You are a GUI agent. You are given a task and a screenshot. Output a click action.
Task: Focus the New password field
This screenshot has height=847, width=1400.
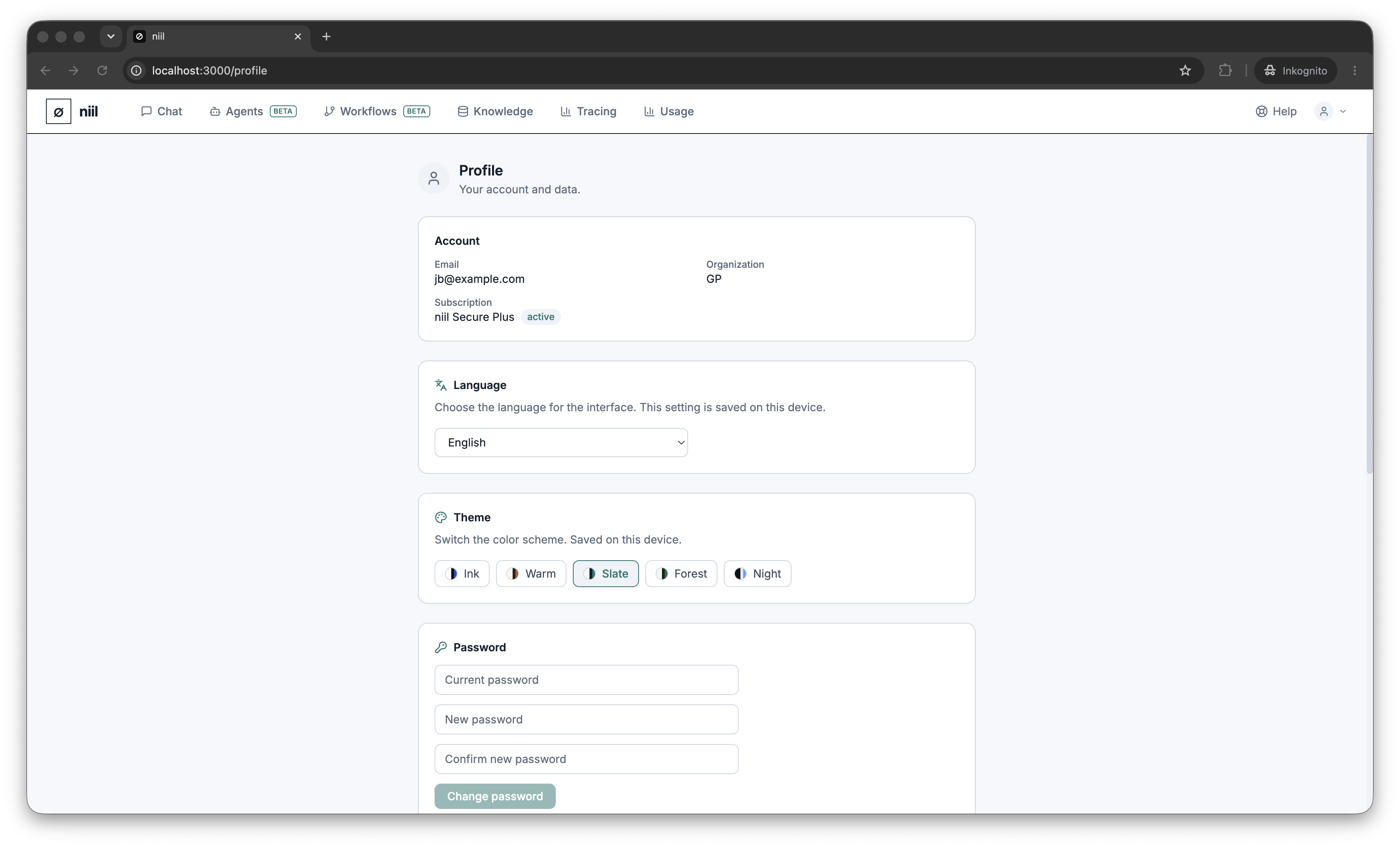pyautogui.click(x=586, y=720)
